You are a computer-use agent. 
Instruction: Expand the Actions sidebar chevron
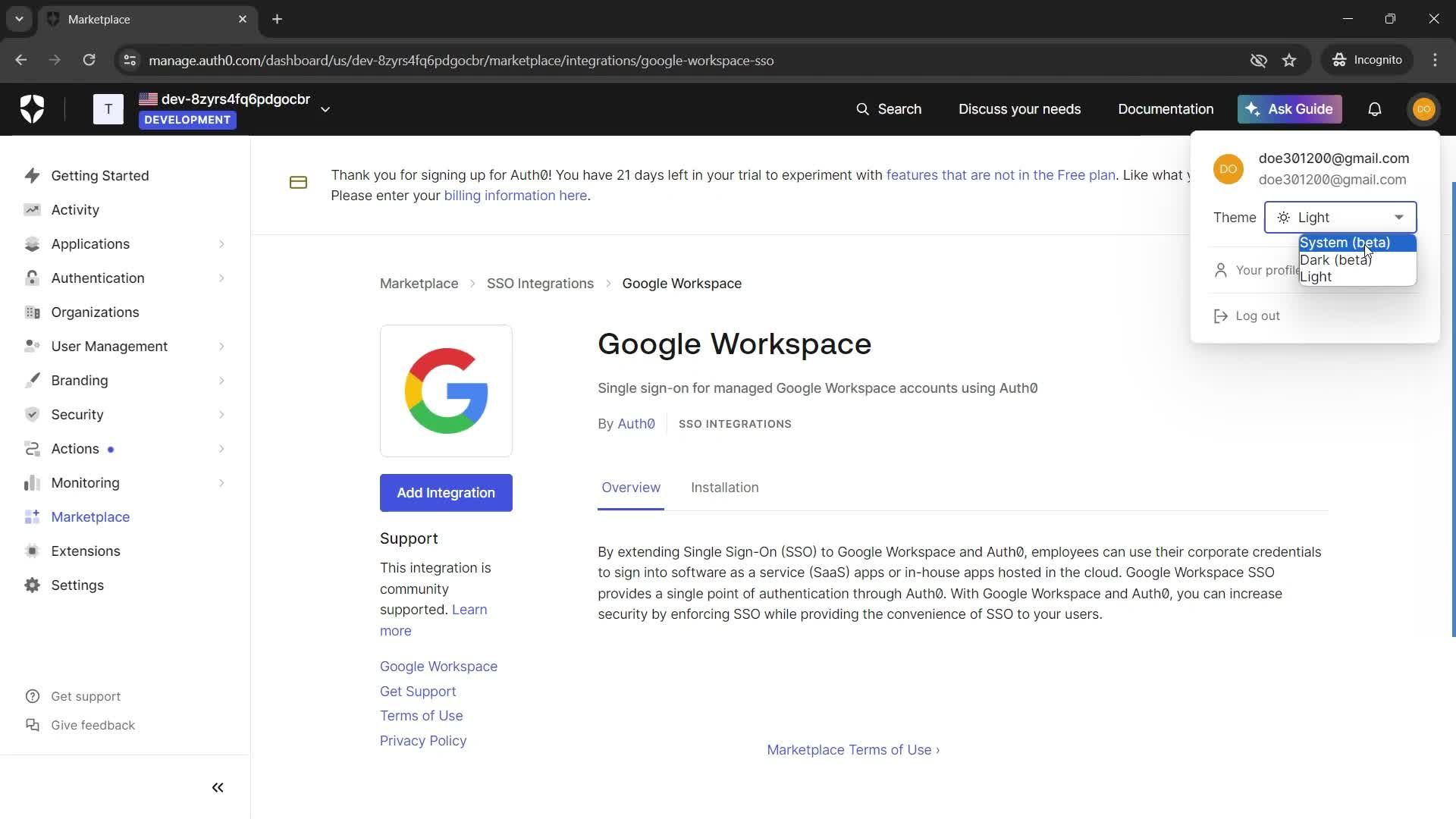point(221,448)
